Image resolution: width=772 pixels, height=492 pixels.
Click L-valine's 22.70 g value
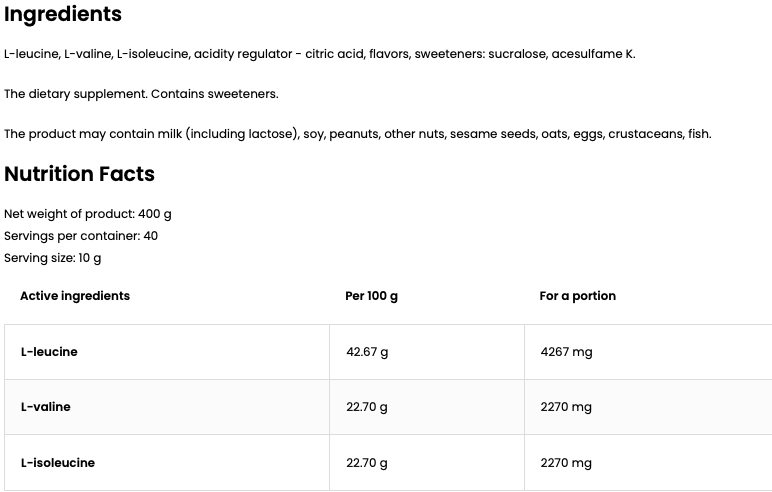point(366,407)
